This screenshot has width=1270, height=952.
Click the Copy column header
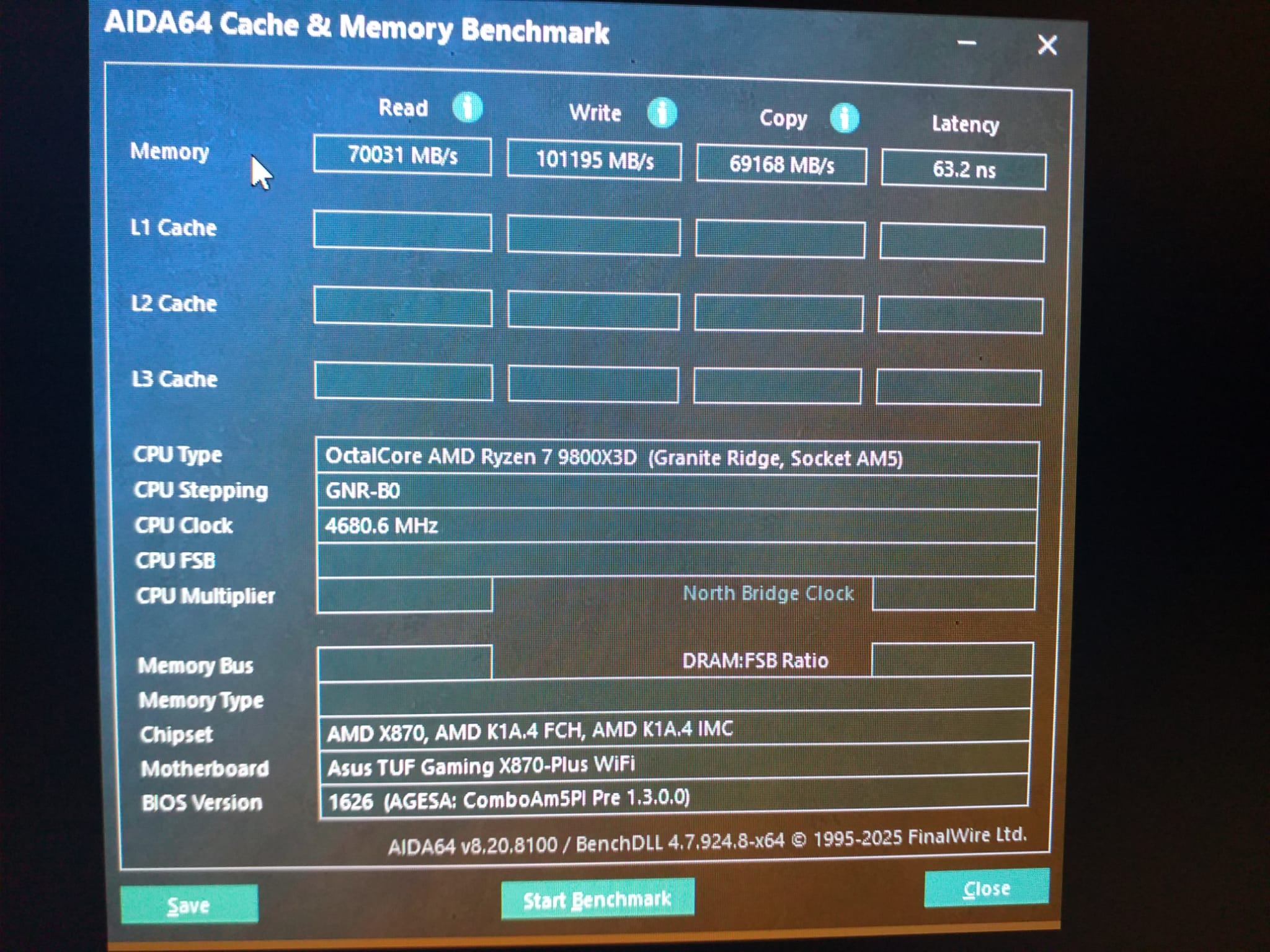pyautogui.click(x=783, y=118)
